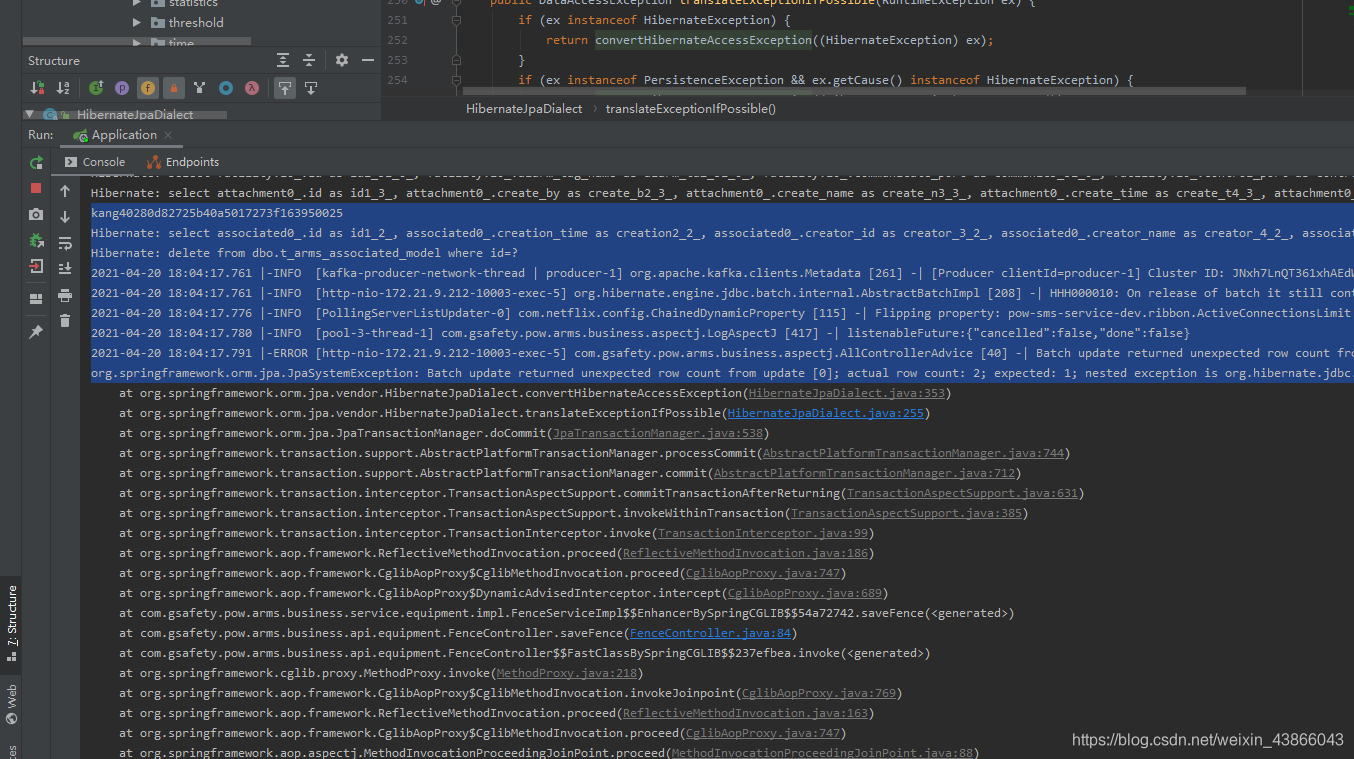The image size is (1354, 759).
Task: Click the Exit icon in Run sidebar
Action: point(36,266)
